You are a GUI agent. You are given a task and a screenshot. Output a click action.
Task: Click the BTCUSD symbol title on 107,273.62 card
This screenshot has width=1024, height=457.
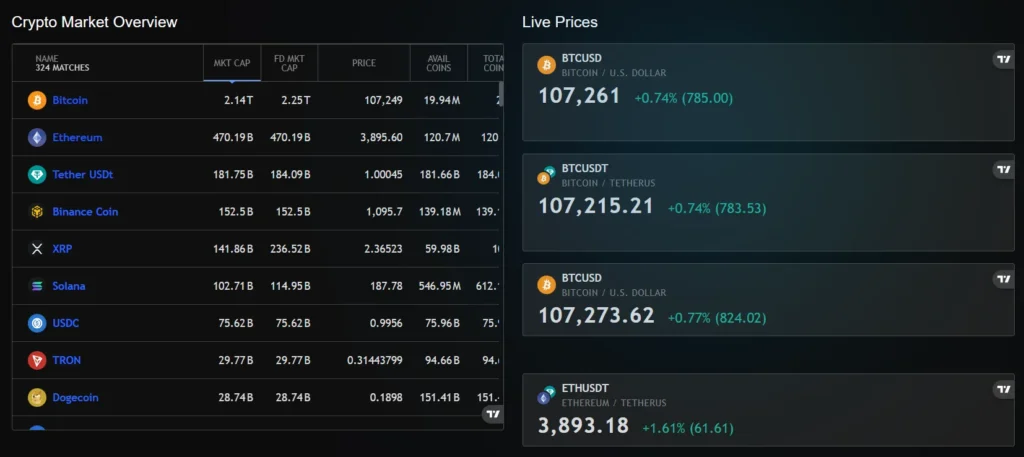[582, 278]
